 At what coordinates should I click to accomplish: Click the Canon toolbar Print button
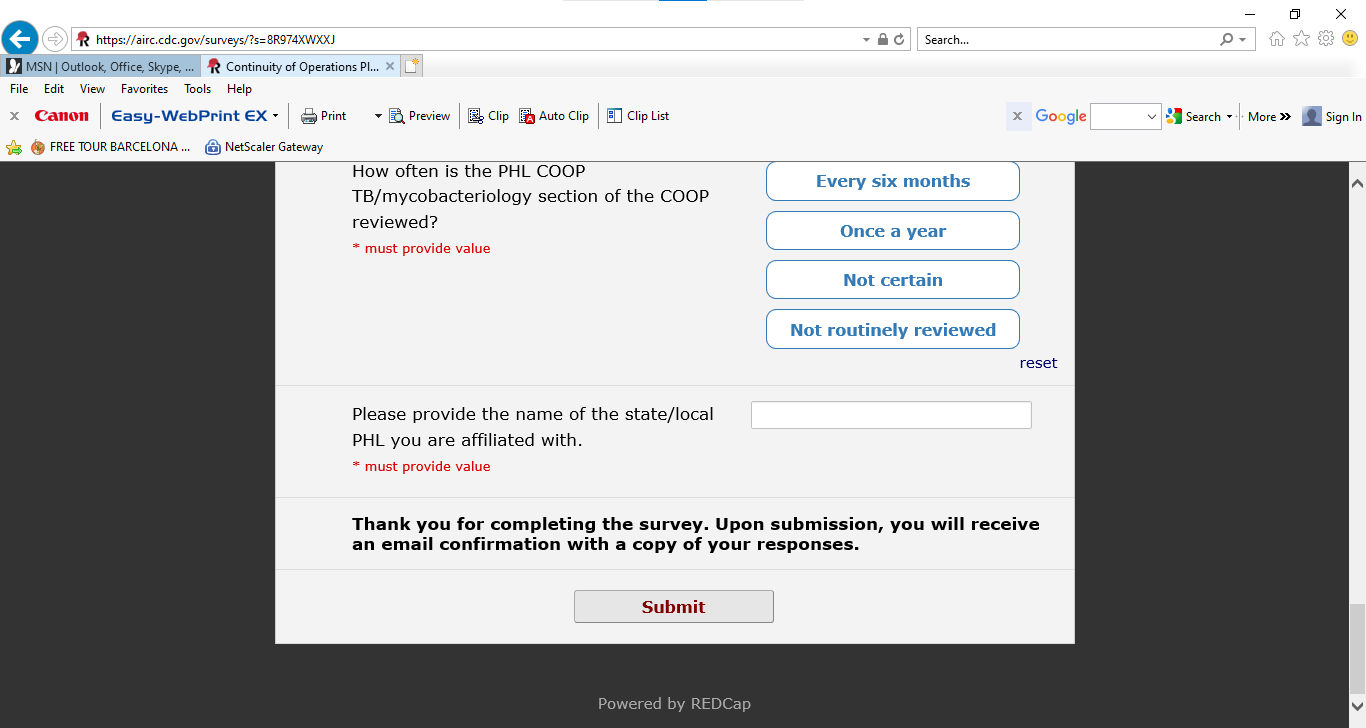(x=324, y=116)
